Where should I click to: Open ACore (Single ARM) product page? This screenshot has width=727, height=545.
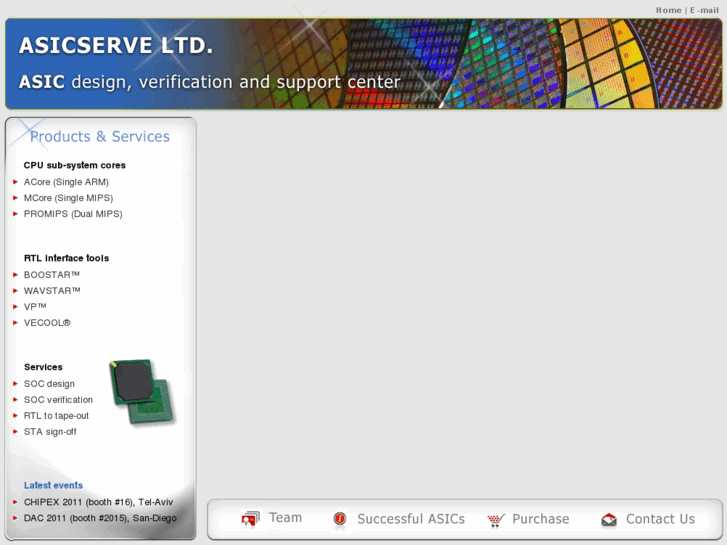[66, 182]
